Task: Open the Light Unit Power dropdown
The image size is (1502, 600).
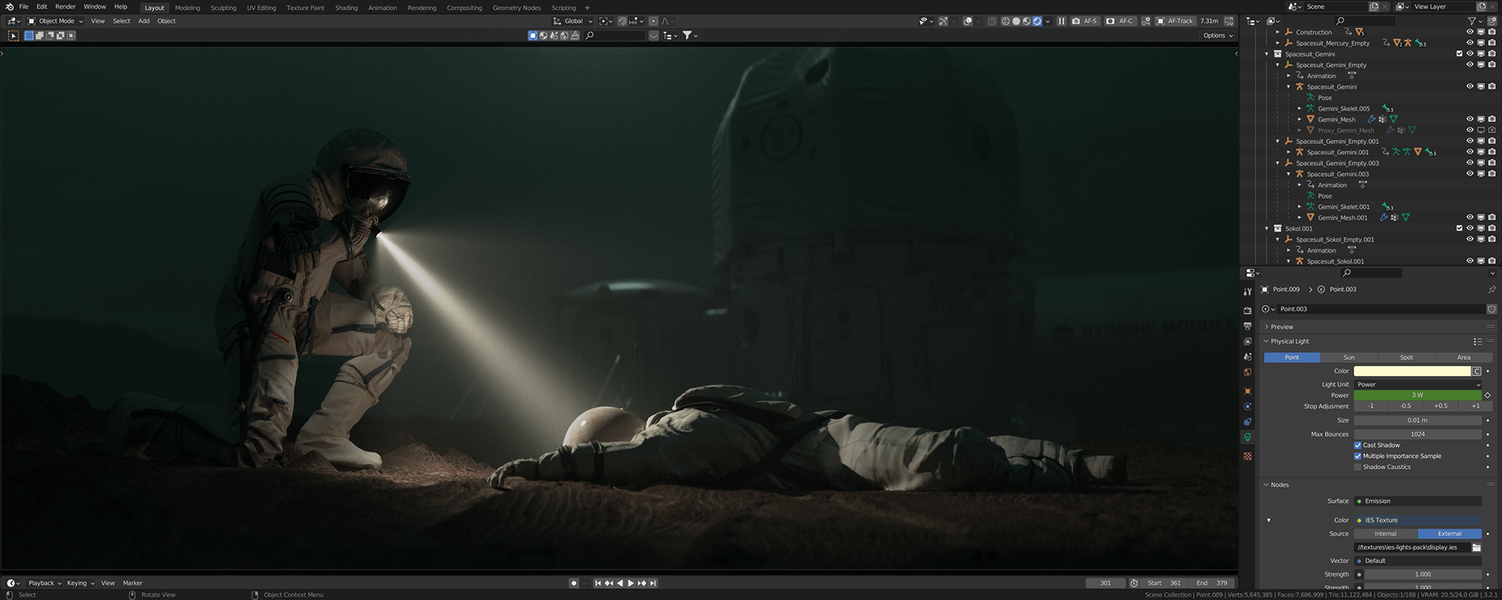Action: (x=1418, y=384)
